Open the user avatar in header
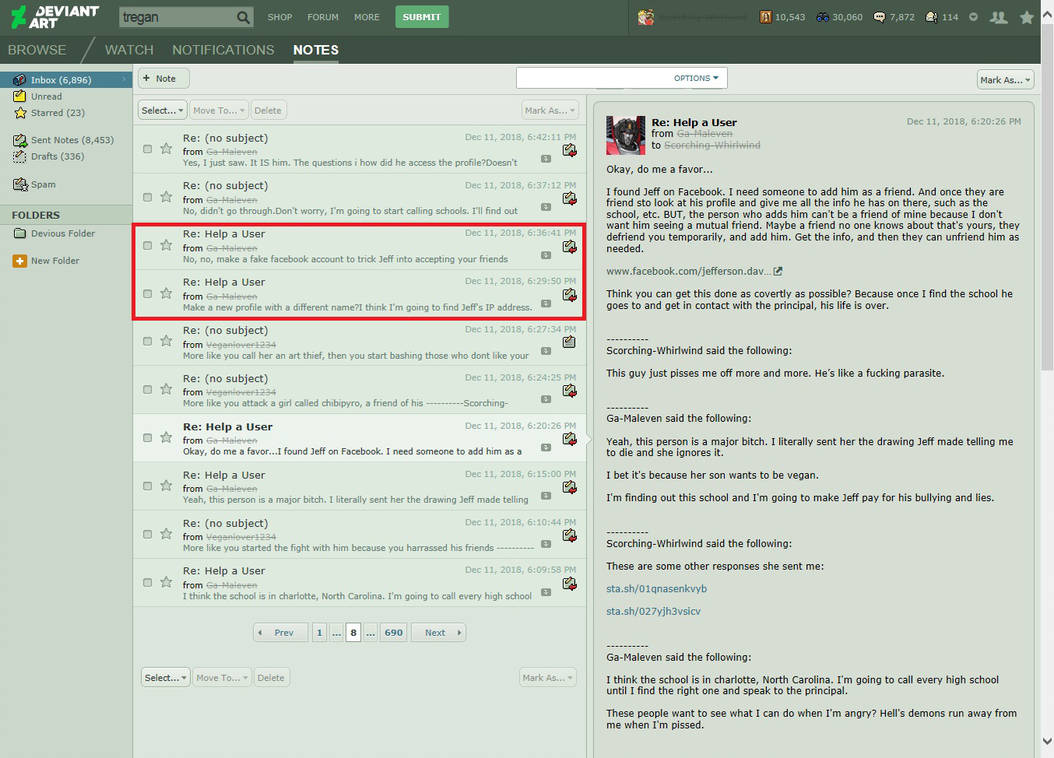The height and width of the screenshot is (758, 1054). (x=646, y=17)
